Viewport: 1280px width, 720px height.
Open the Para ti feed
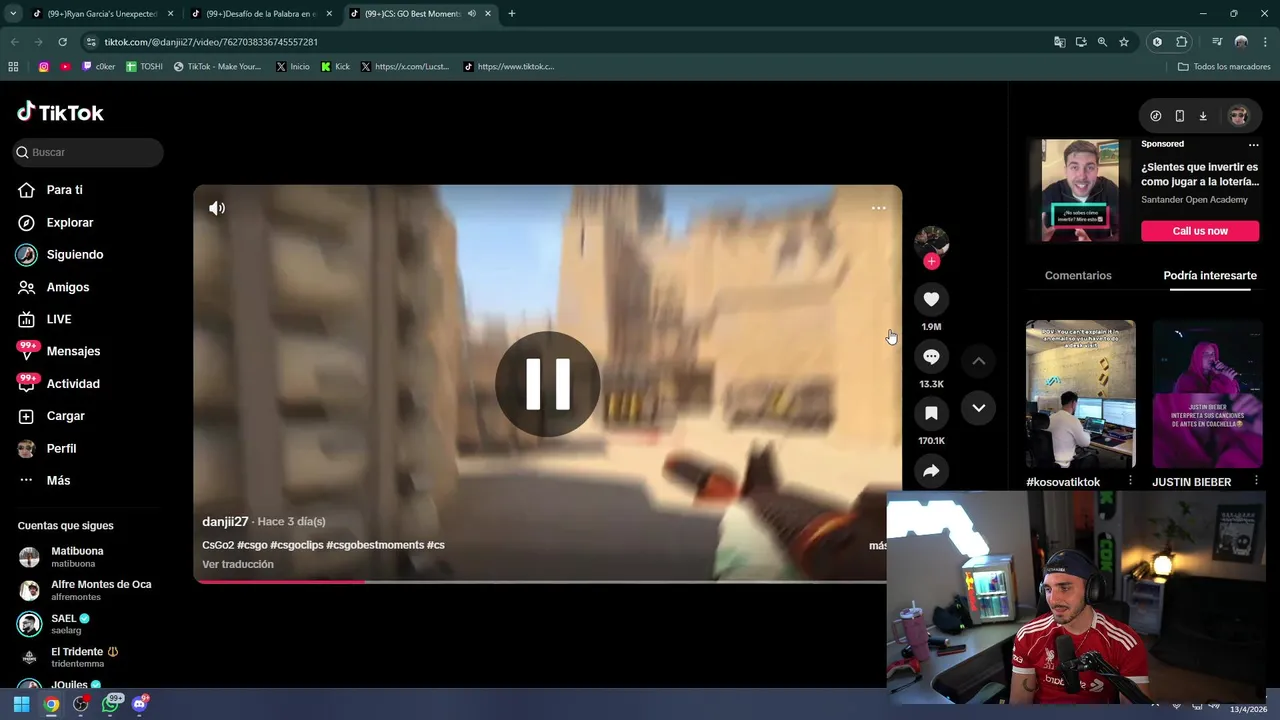(64, 190)
